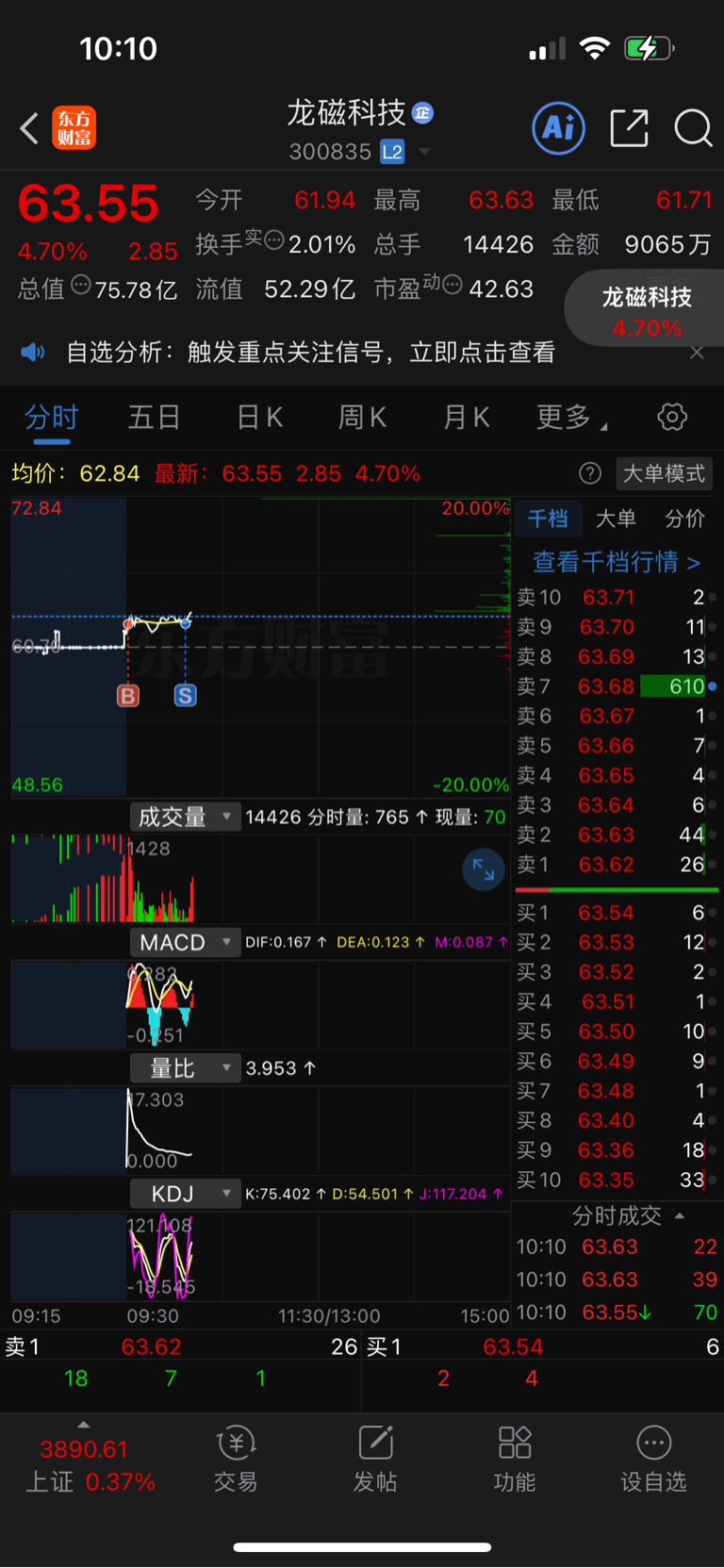Switch to 五日 chart tab
The image size is (724, 1568).
(154, 417)
